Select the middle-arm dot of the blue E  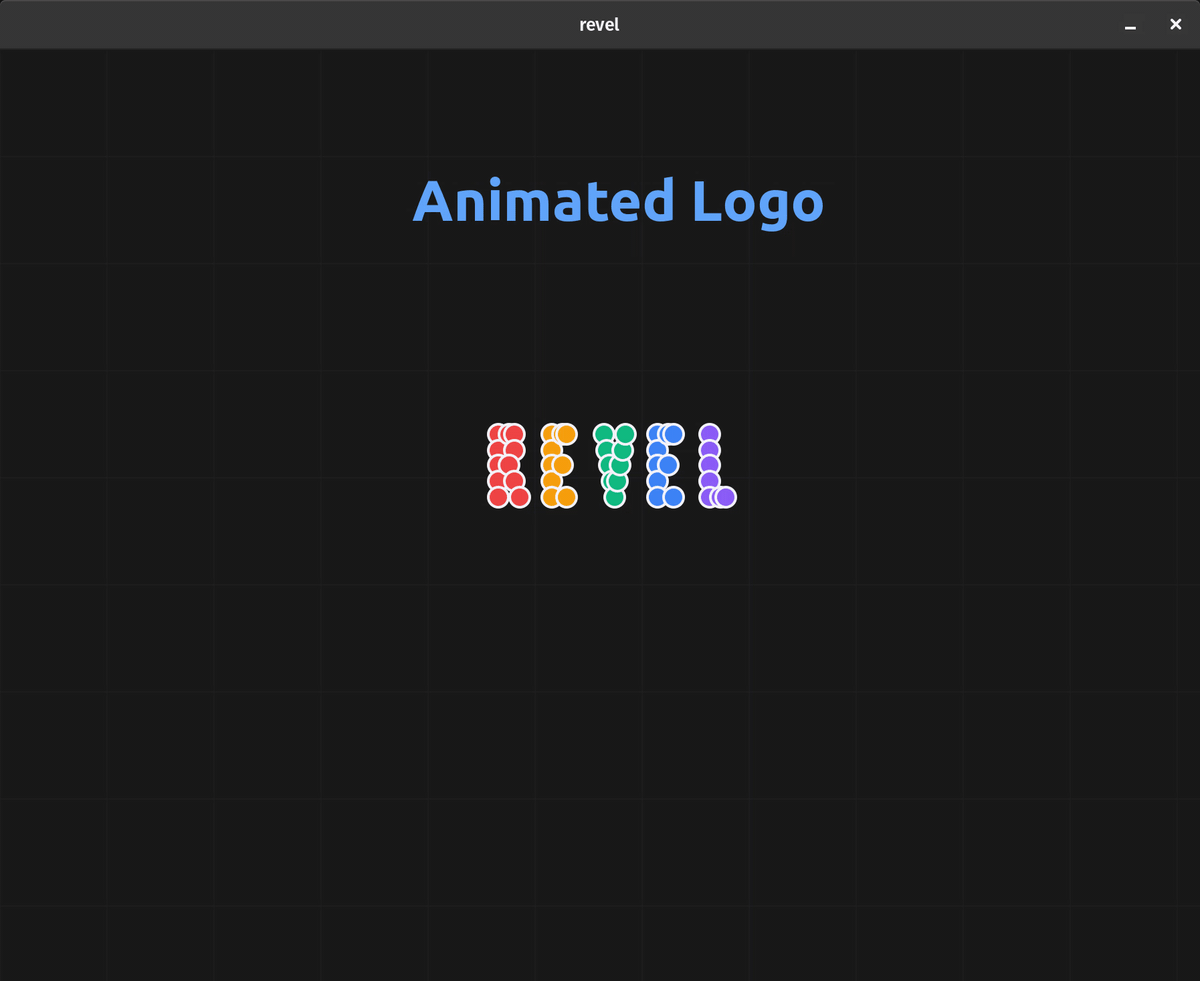tap(669, 465)
